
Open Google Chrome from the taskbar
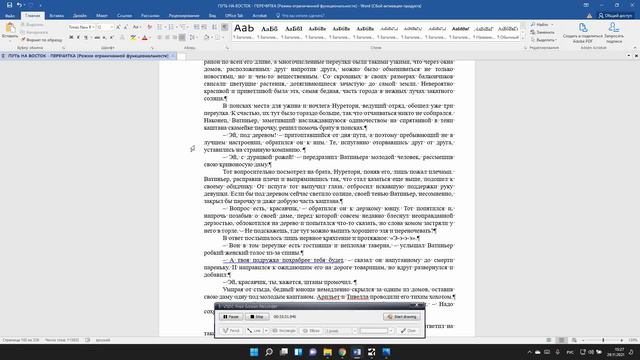click(x=342, y=352)
